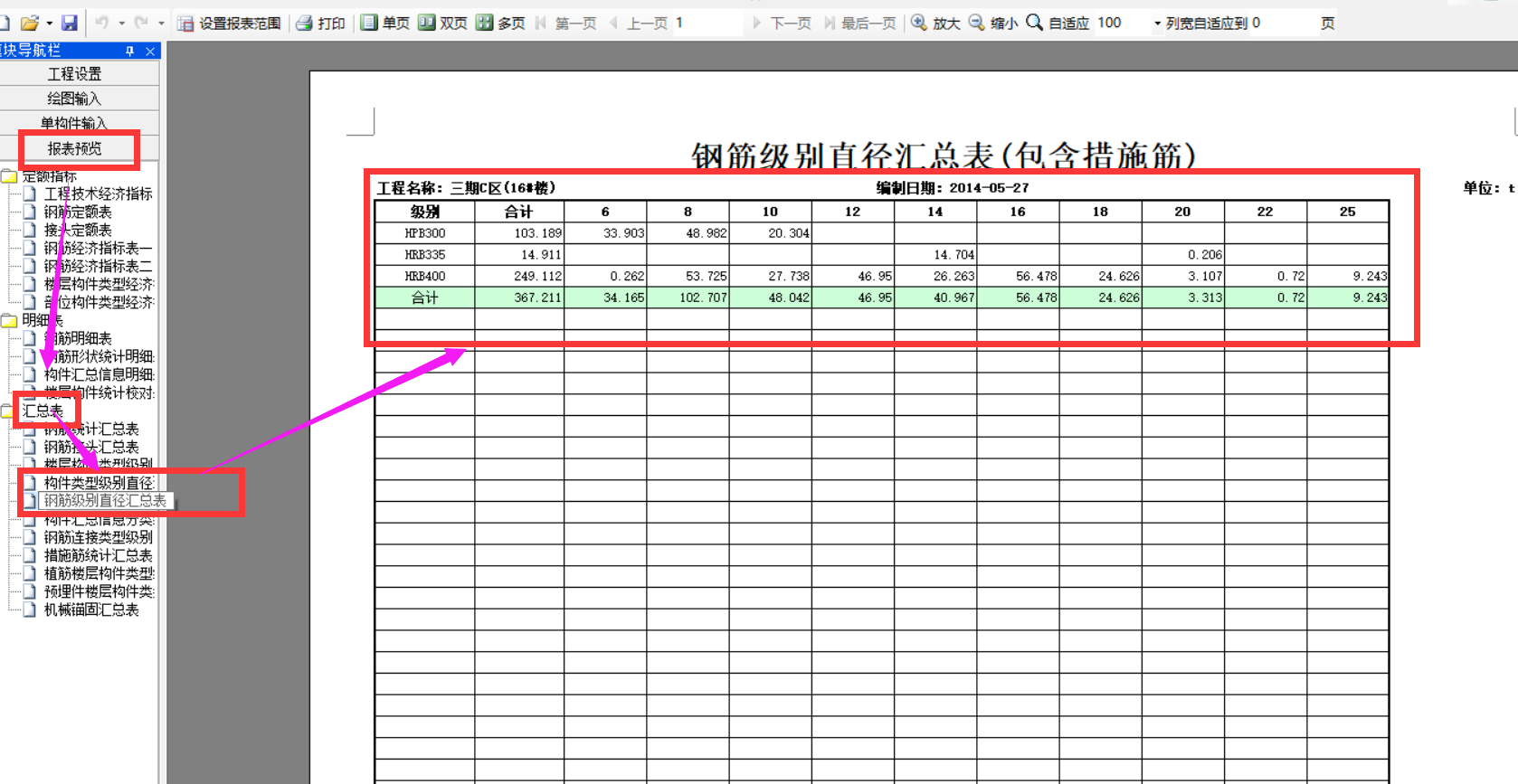Open 接头定额表 report

pyautogui.click(x=78, y=230)
